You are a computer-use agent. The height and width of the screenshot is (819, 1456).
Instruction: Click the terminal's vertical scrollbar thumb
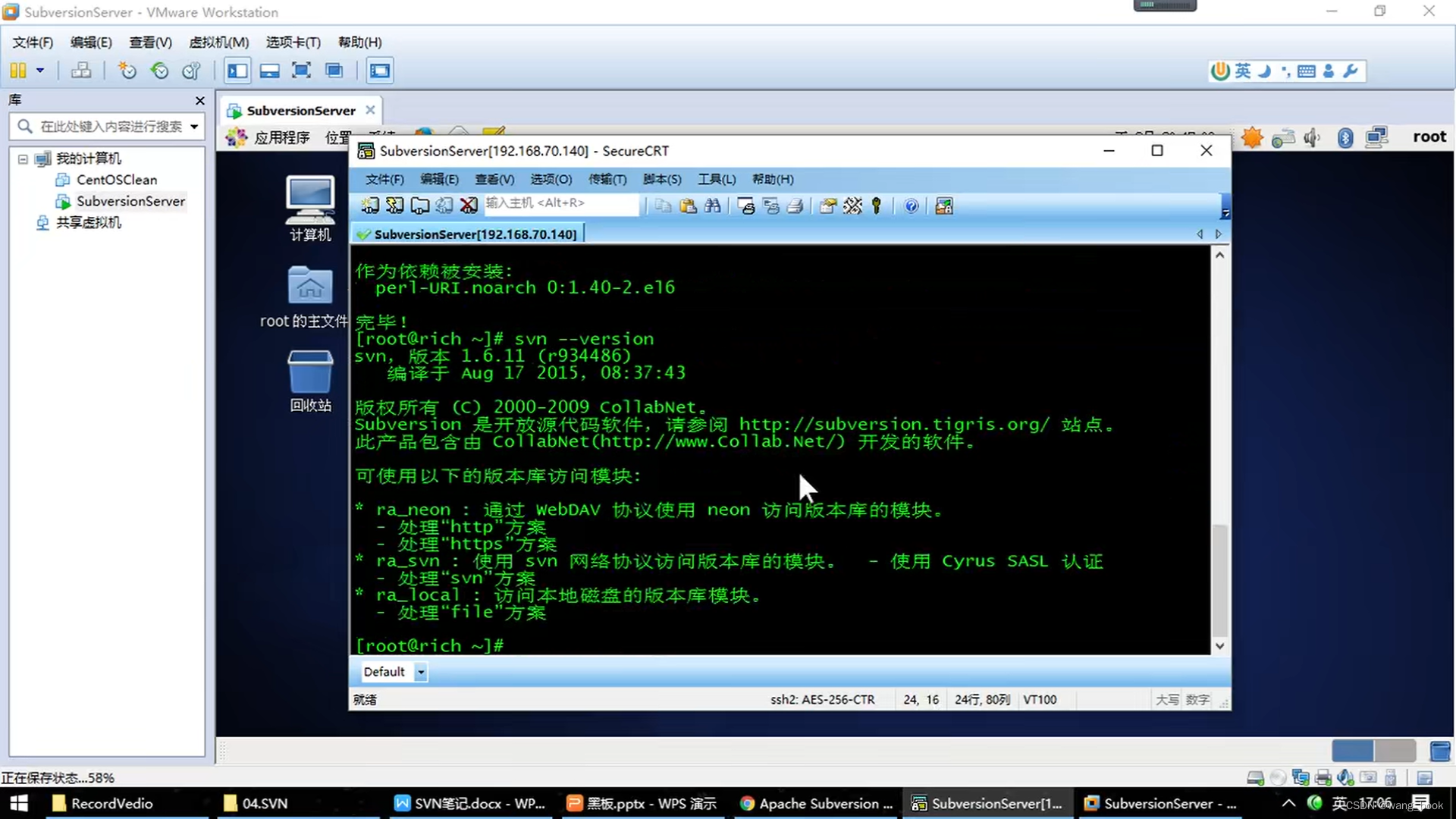[1219, 580]
